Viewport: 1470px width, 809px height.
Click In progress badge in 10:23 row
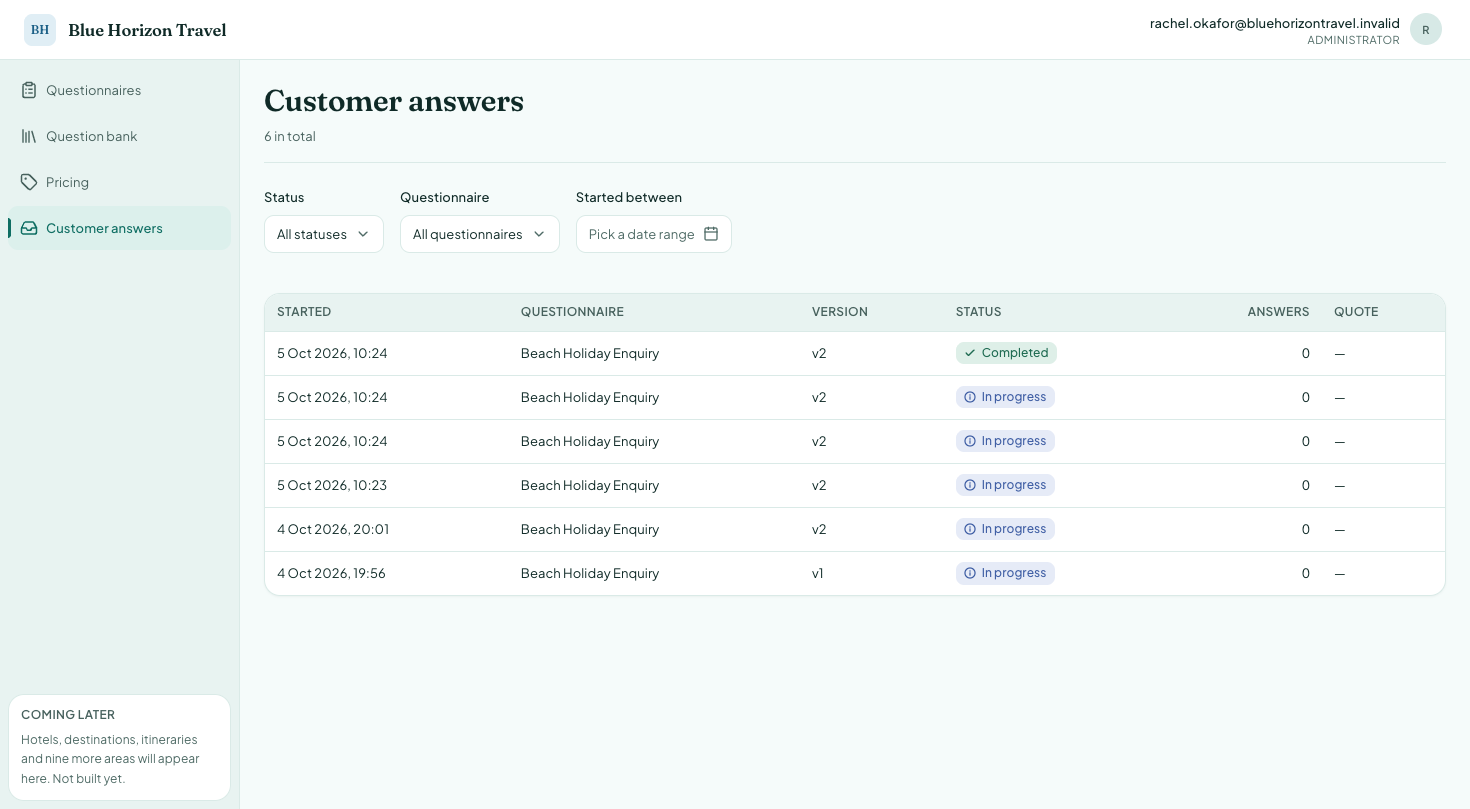point(1005,485)
